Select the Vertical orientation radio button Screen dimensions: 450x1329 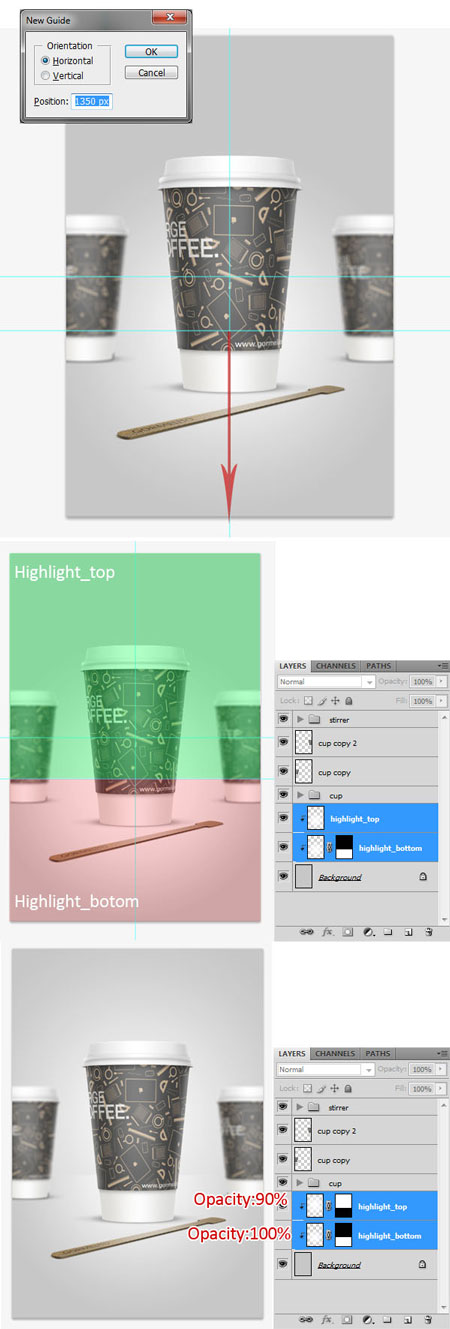click(x=45, y=75)
